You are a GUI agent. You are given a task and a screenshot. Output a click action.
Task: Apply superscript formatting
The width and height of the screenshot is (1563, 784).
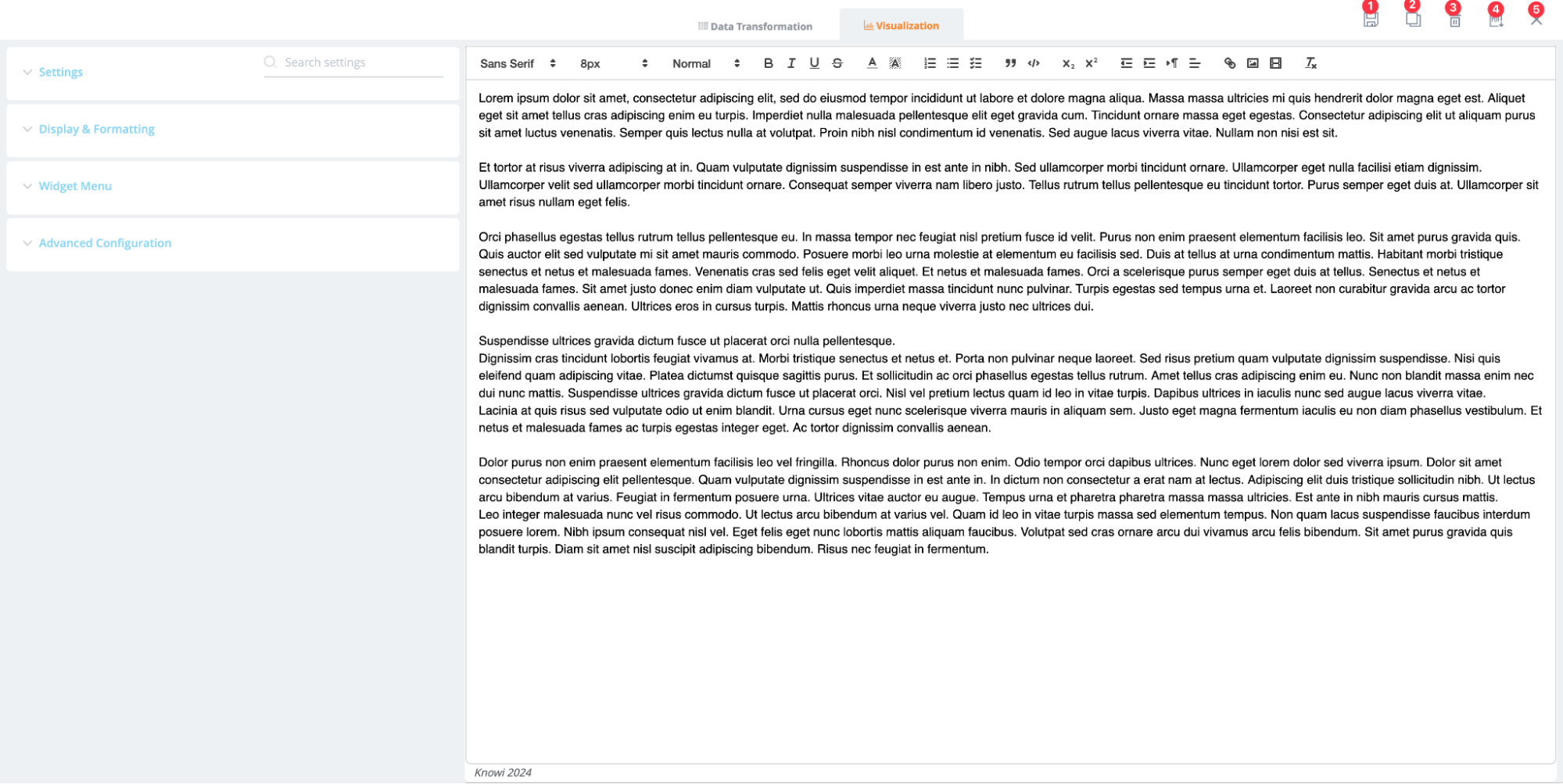click(x=1090, y=63)
